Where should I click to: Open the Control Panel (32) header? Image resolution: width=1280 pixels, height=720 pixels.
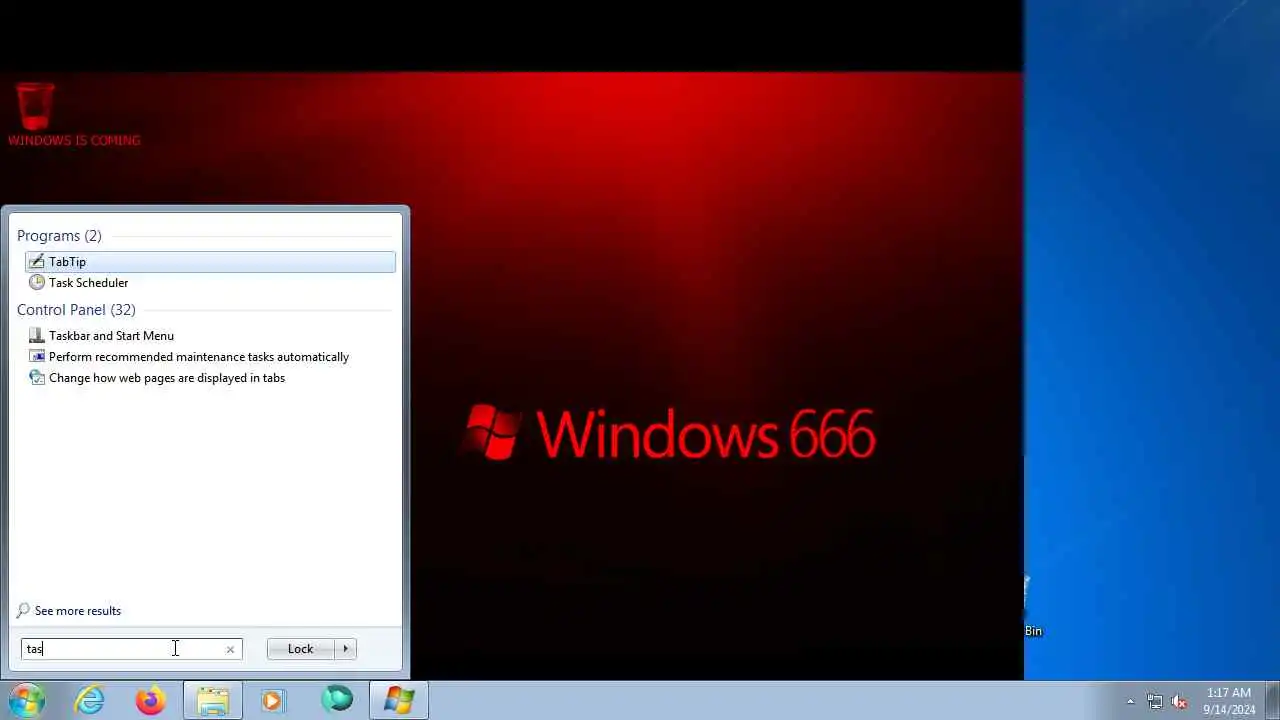76,310
